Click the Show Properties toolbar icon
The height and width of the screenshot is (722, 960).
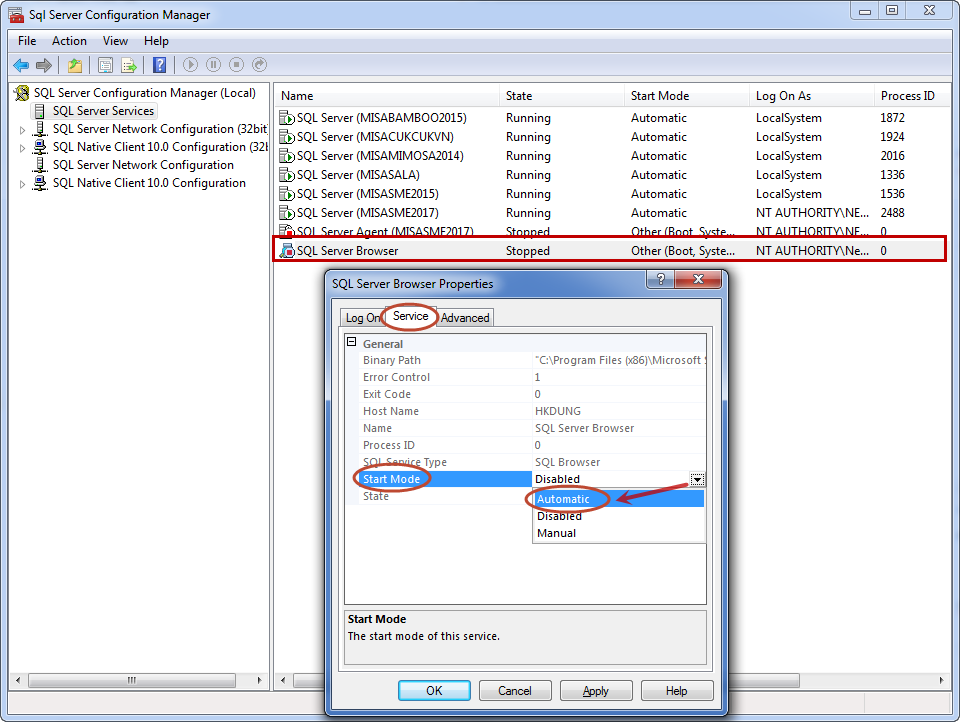105,65
